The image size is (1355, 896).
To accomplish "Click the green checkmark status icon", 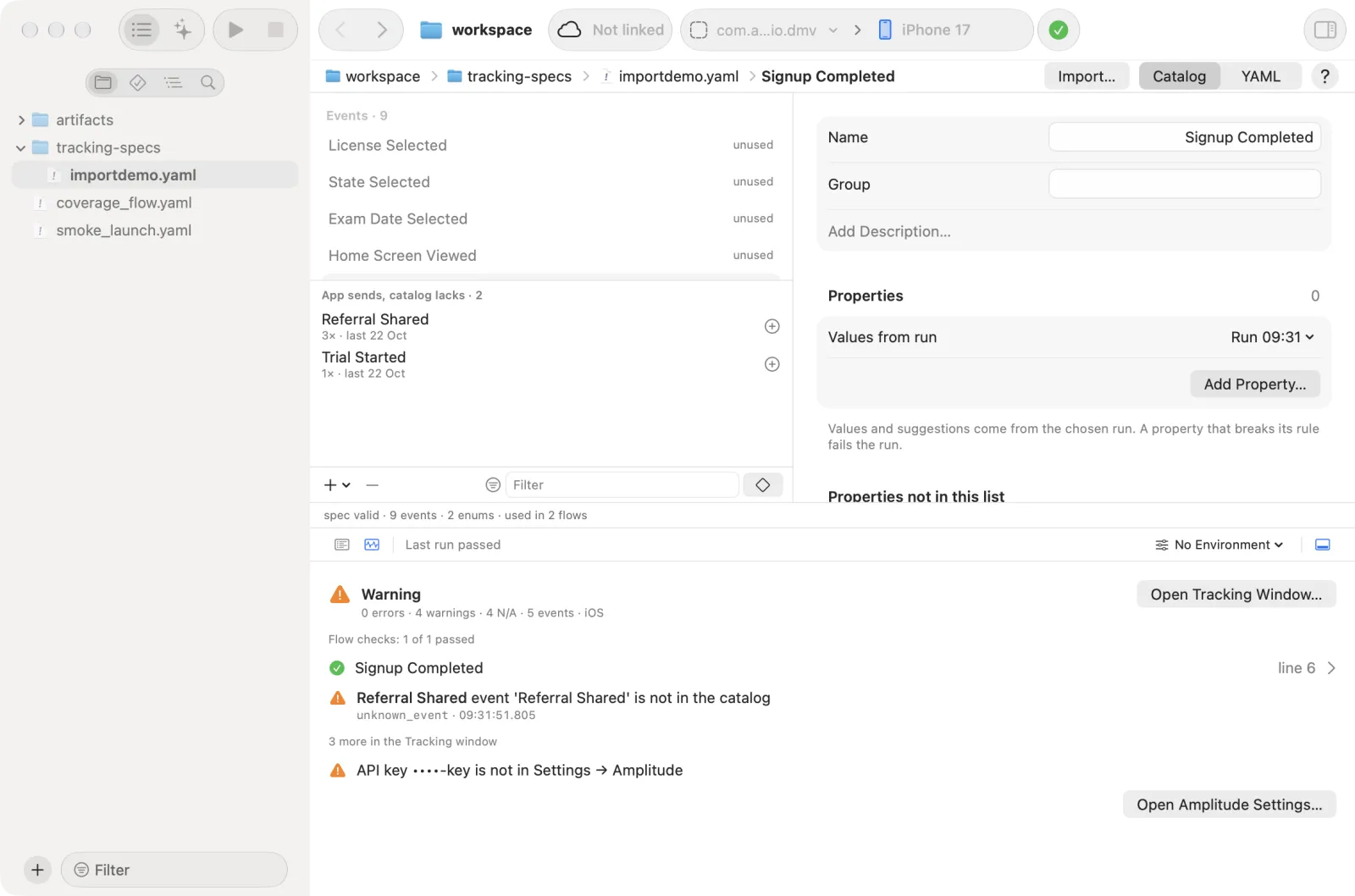I will tap(1059, 30).
